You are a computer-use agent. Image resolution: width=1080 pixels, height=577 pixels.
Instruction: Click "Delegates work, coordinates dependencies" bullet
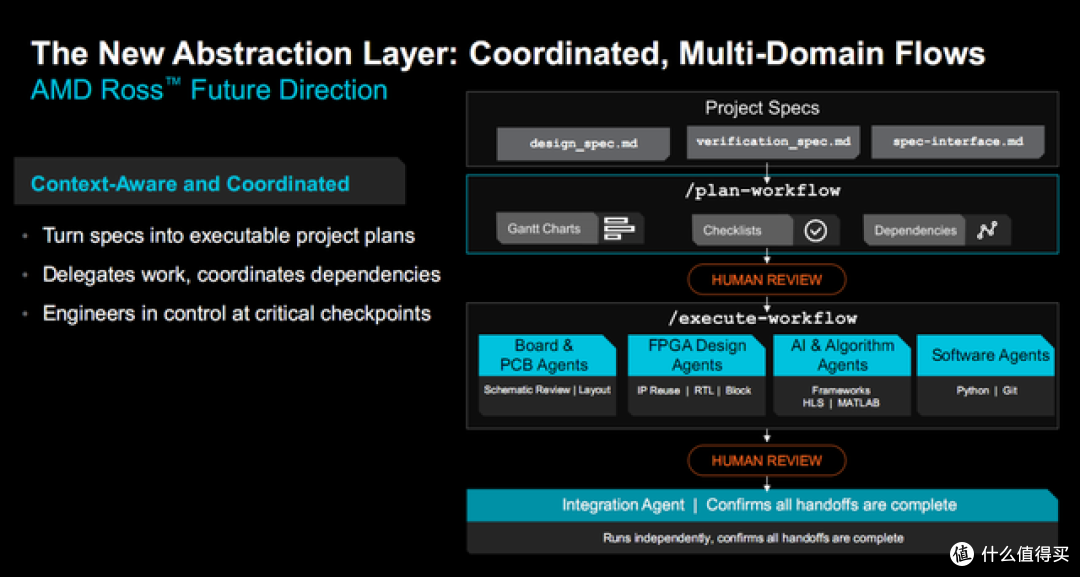coord(242,275)
